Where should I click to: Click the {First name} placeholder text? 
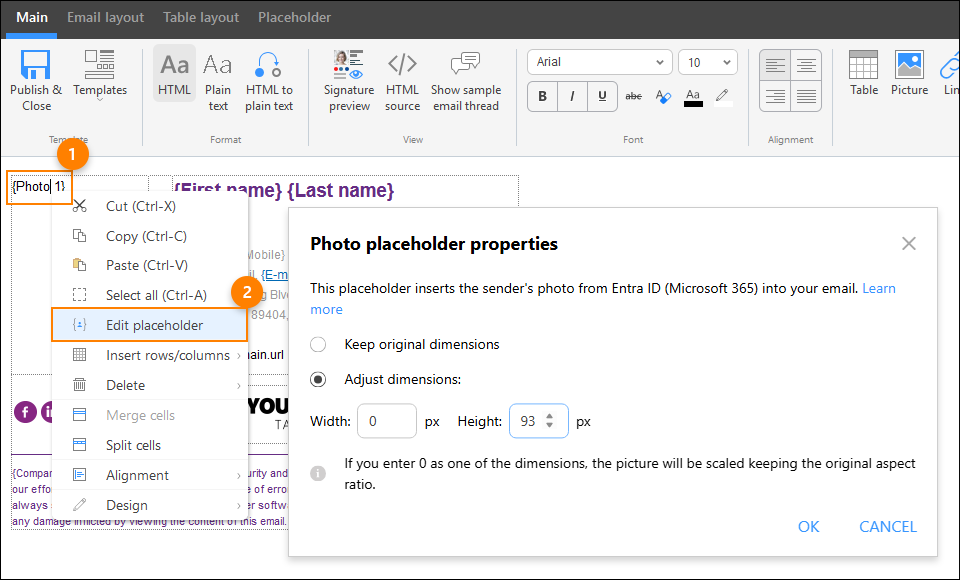(228, 190)
